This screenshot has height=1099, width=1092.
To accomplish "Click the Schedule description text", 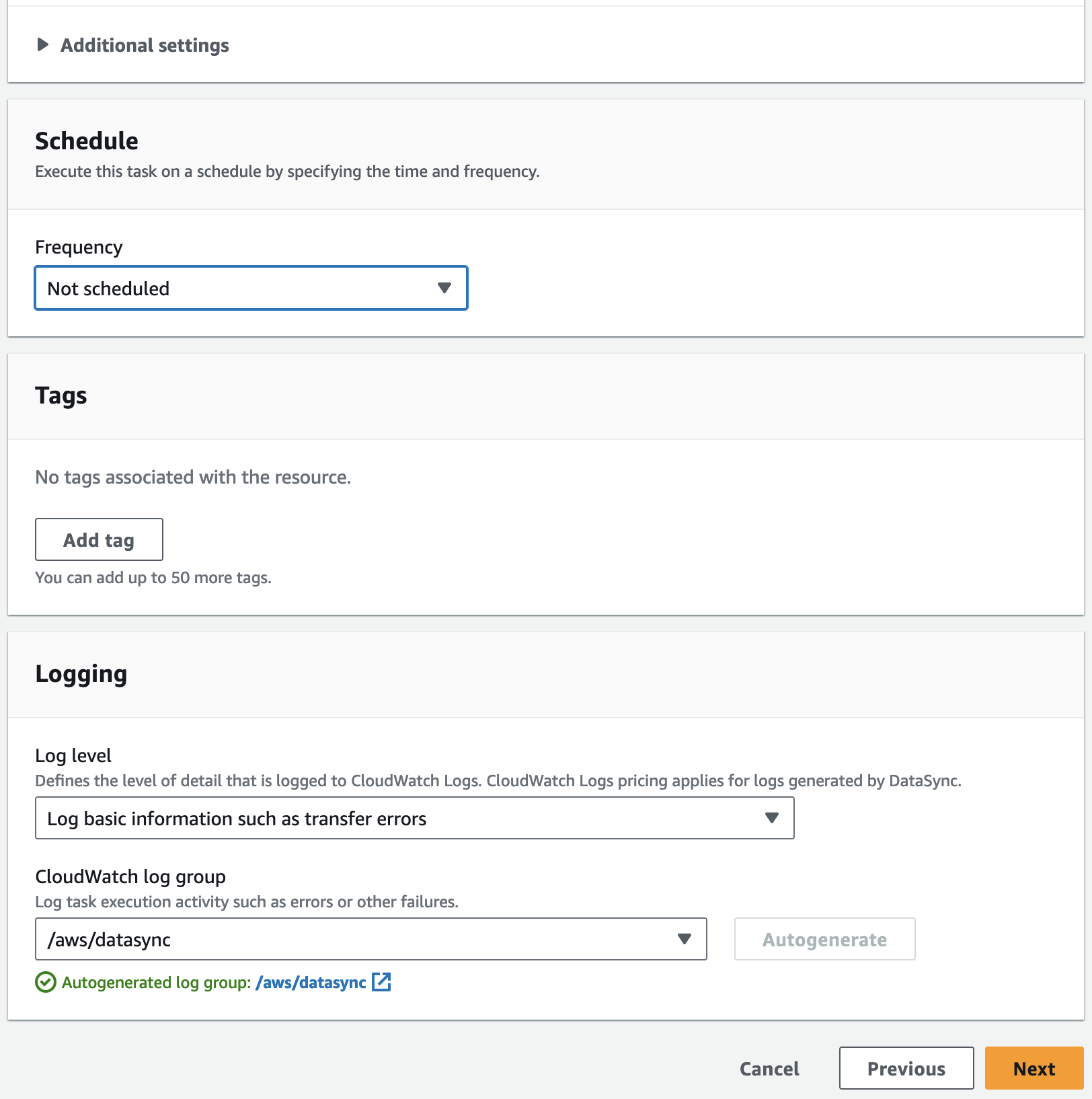I will [x=287, y=172].
